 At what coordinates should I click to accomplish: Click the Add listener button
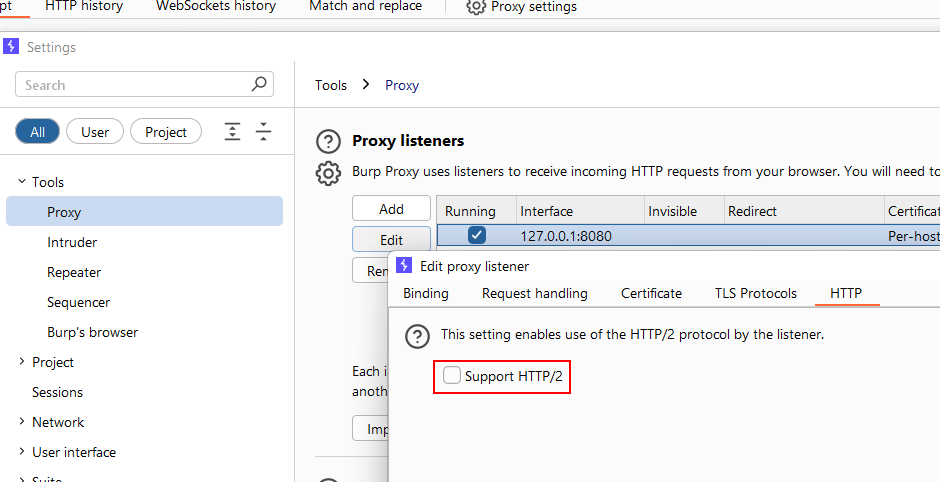click(x=391, y=209)
